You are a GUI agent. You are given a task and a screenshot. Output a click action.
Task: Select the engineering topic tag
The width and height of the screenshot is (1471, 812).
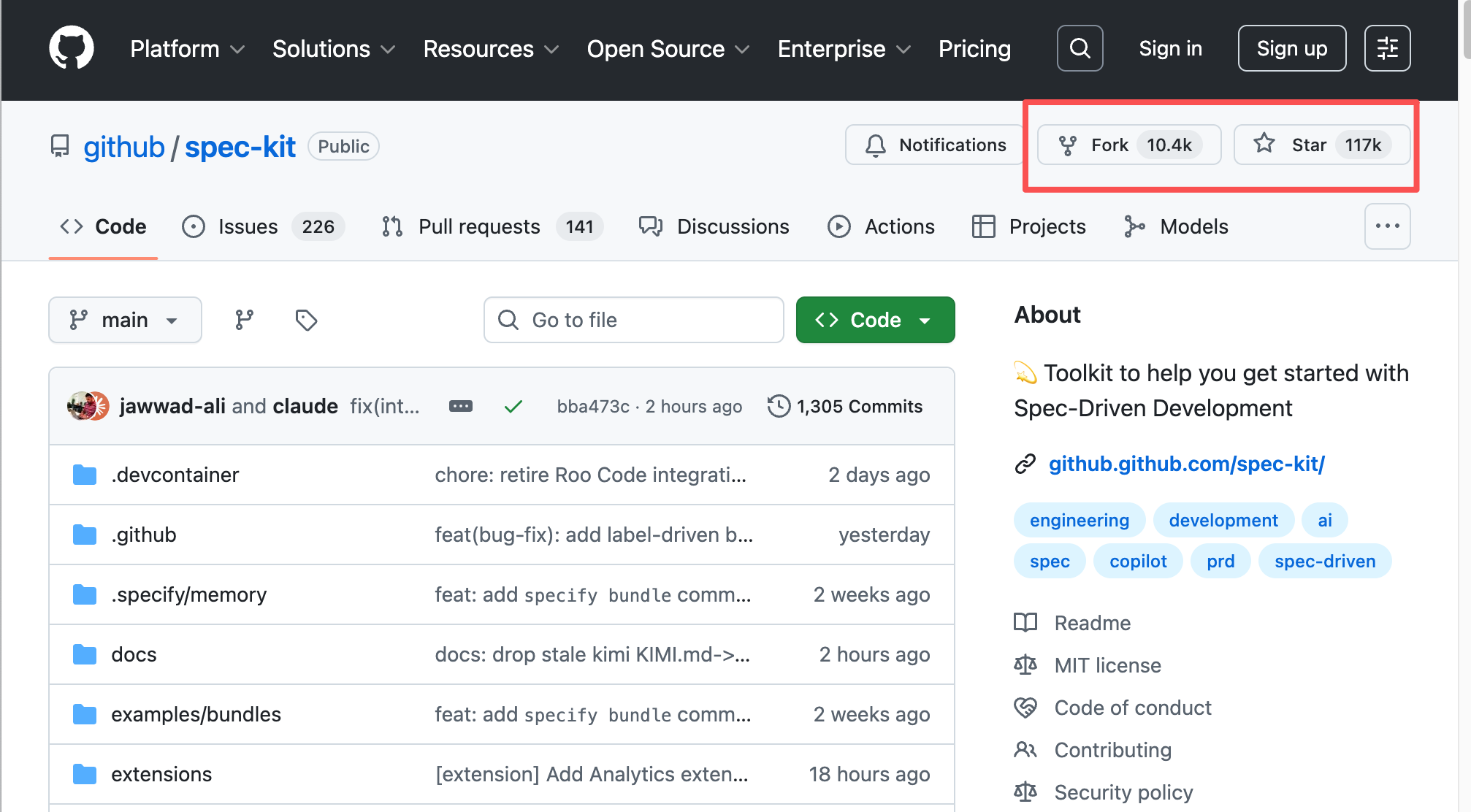coord(1080,520)
